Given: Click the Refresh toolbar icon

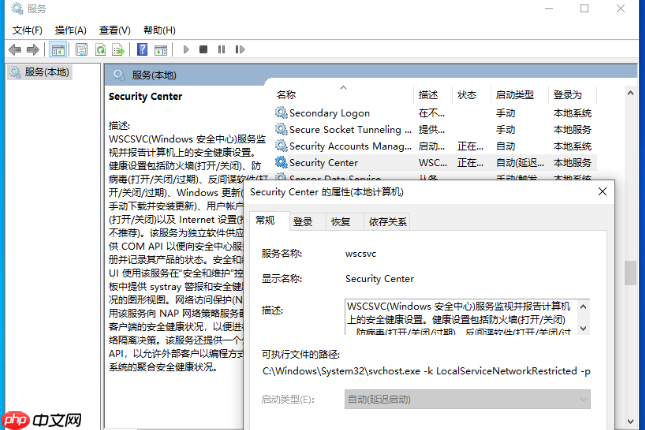Looking at the screenshot, I should pos(100,50).
